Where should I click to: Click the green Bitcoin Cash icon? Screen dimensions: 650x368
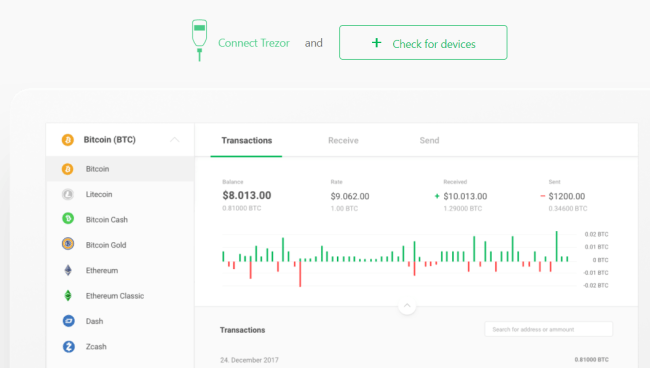pos(68,218)
